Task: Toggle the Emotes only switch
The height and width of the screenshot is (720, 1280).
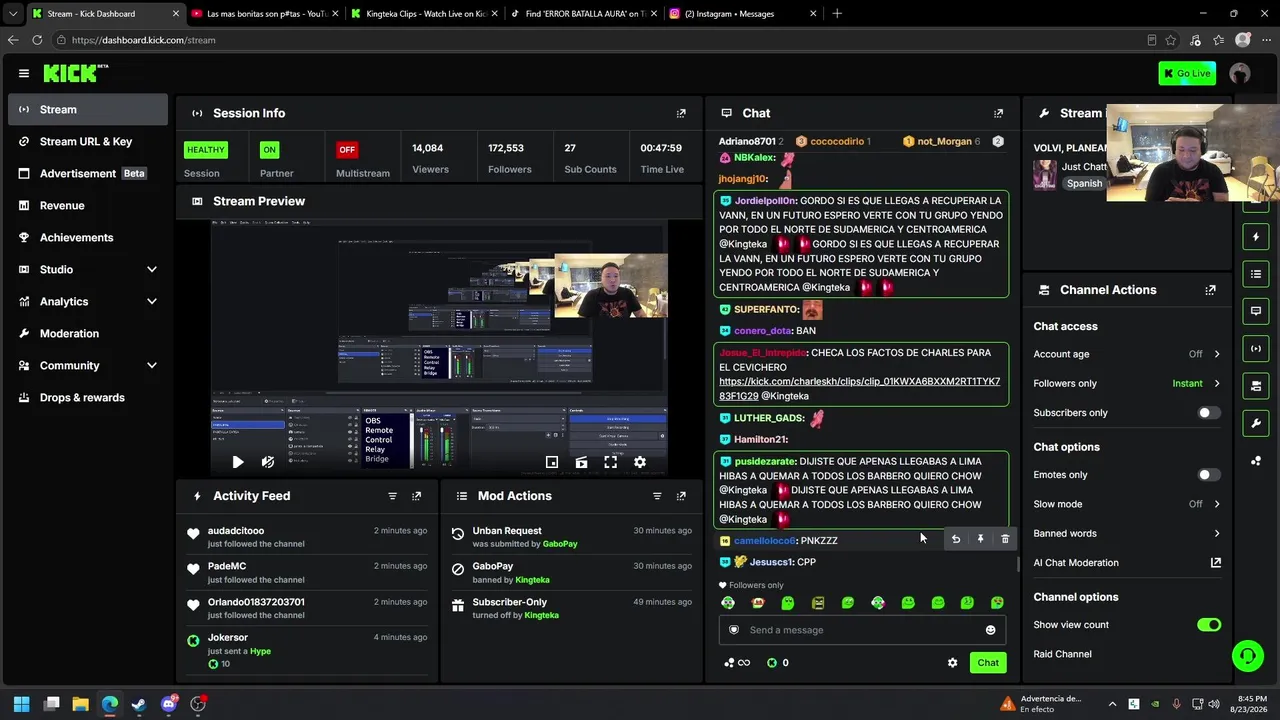Action: [1209, 475]
